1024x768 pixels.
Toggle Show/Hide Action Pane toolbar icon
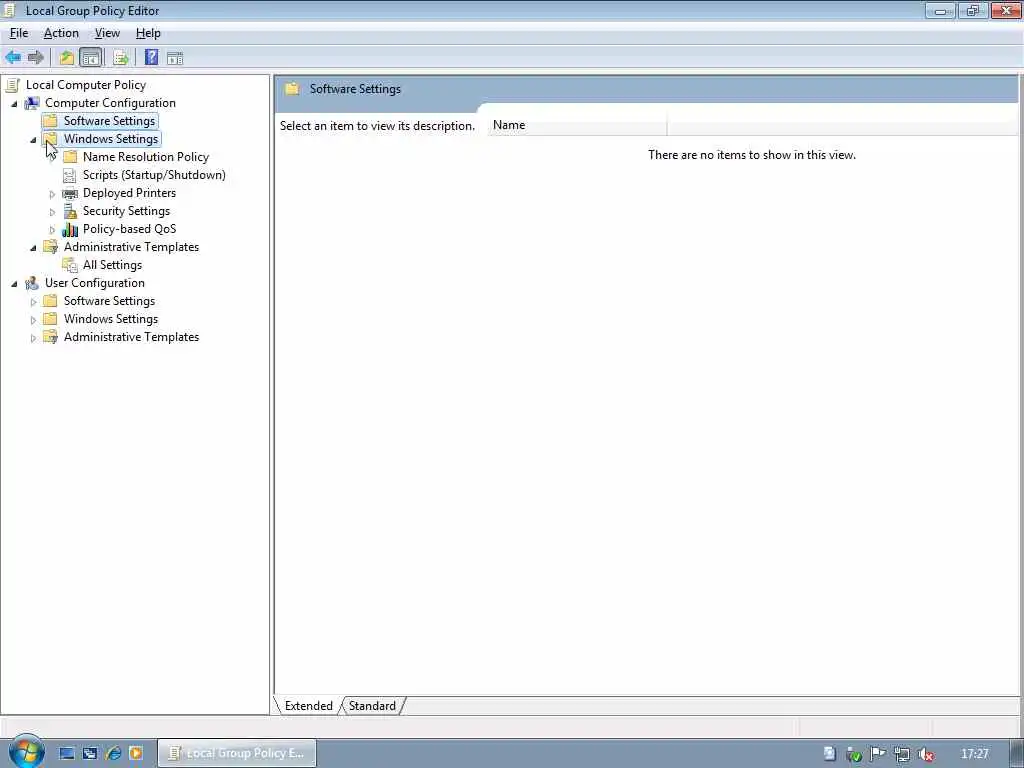coord(175,57)
